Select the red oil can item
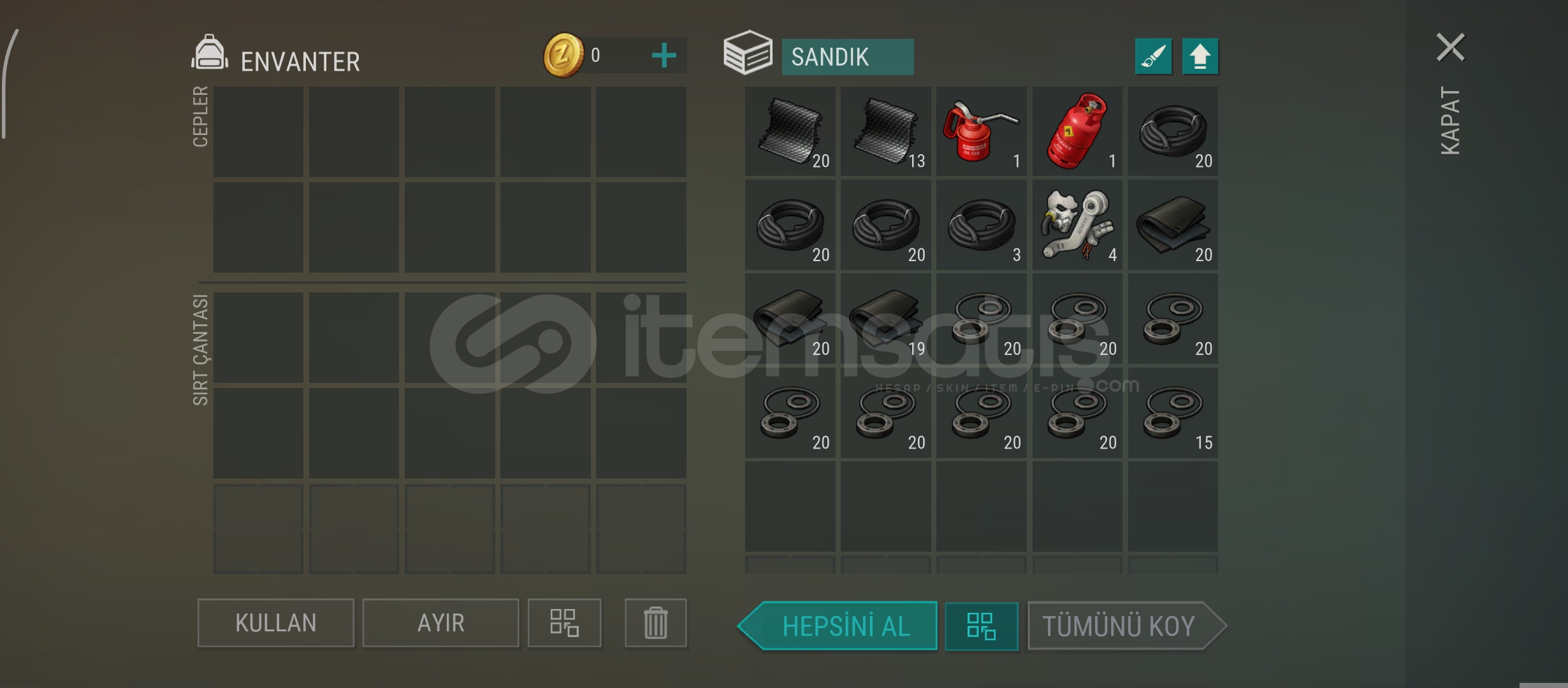This screenshot has width=1568, height=688. [981, 131]
